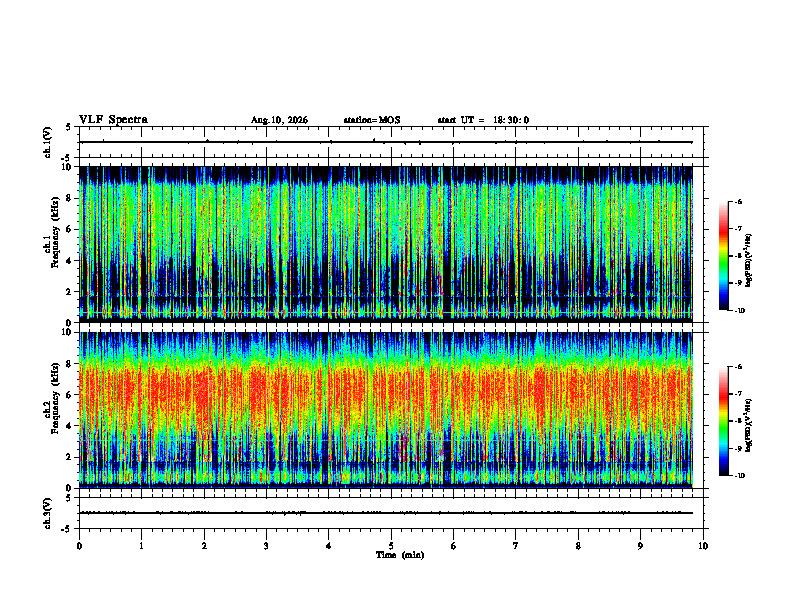Click the ch.2 frequency tick label "2"
This screenshot has width=792, height=612.
click(x=70, y=457)
